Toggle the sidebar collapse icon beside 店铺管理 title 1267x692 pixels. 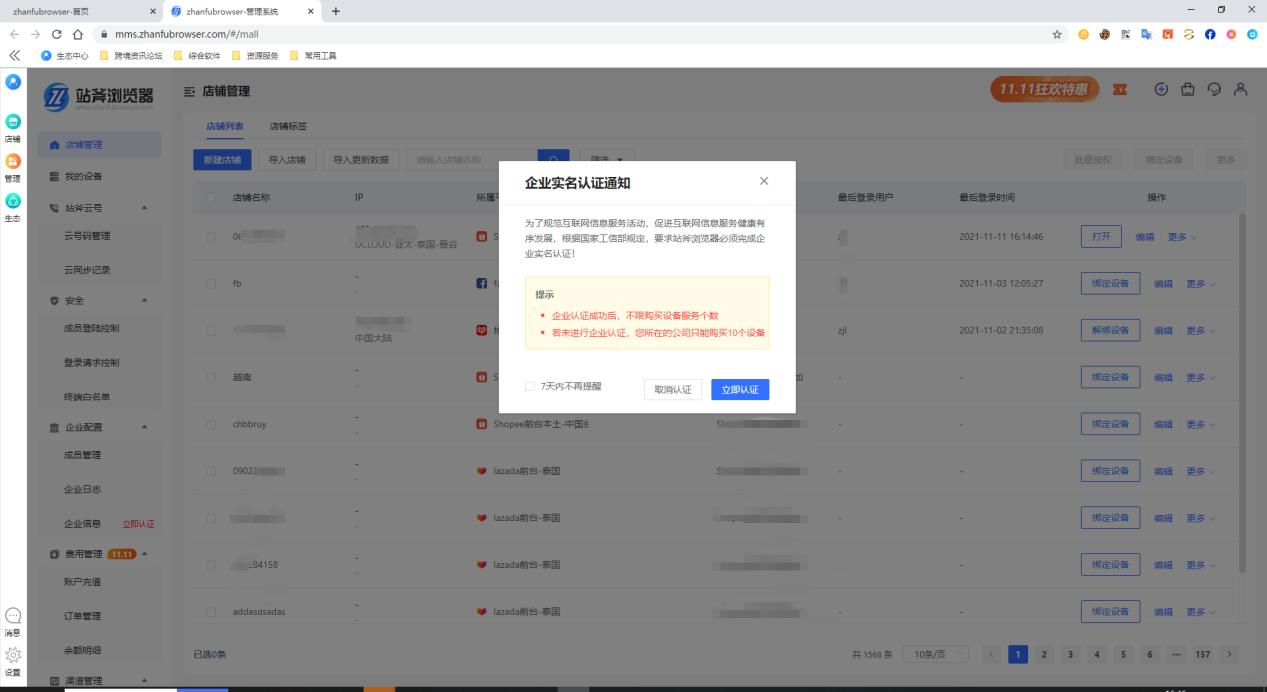(190, 91)
